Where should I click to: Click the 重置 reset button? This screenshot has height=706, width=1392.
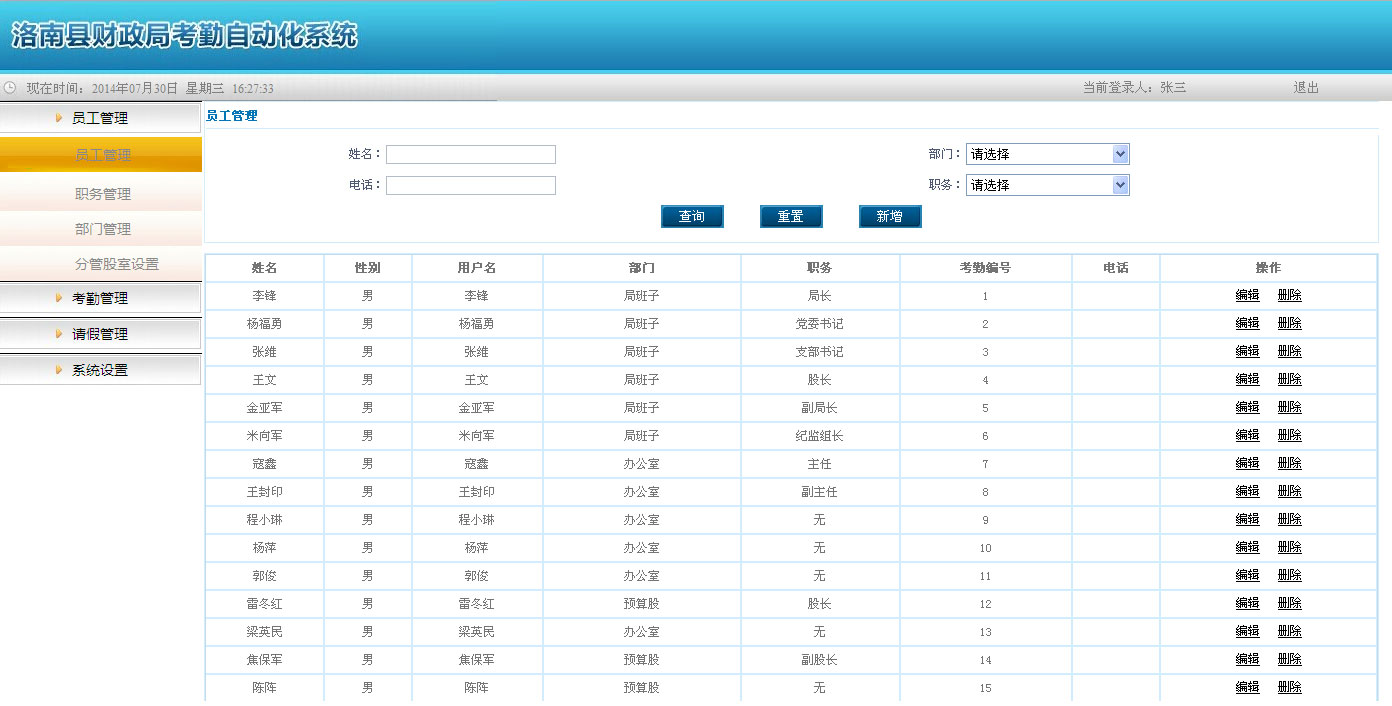click(790, 216)
